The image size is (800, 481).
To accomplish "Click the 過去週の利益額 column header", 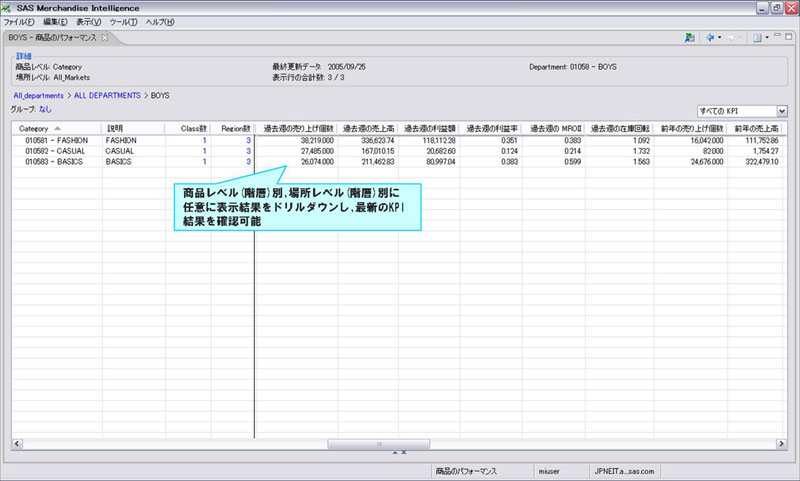I will tap(429, 129).
